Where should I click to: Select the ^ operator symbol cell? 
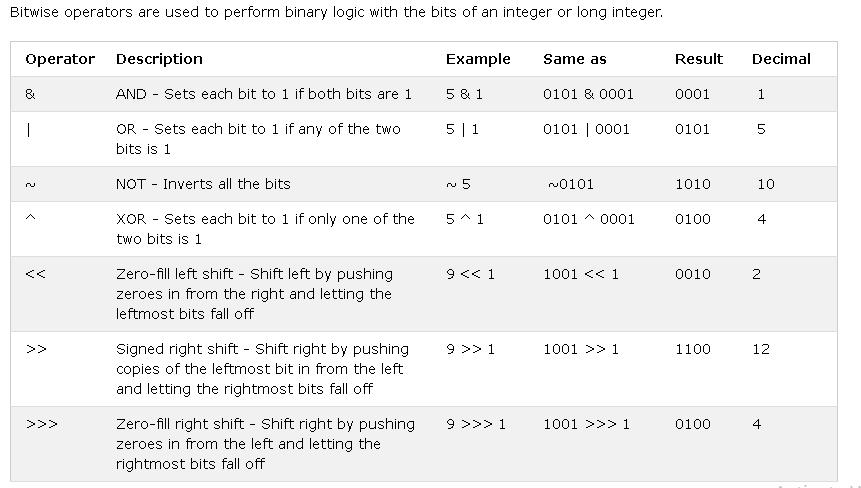point(30,217)
